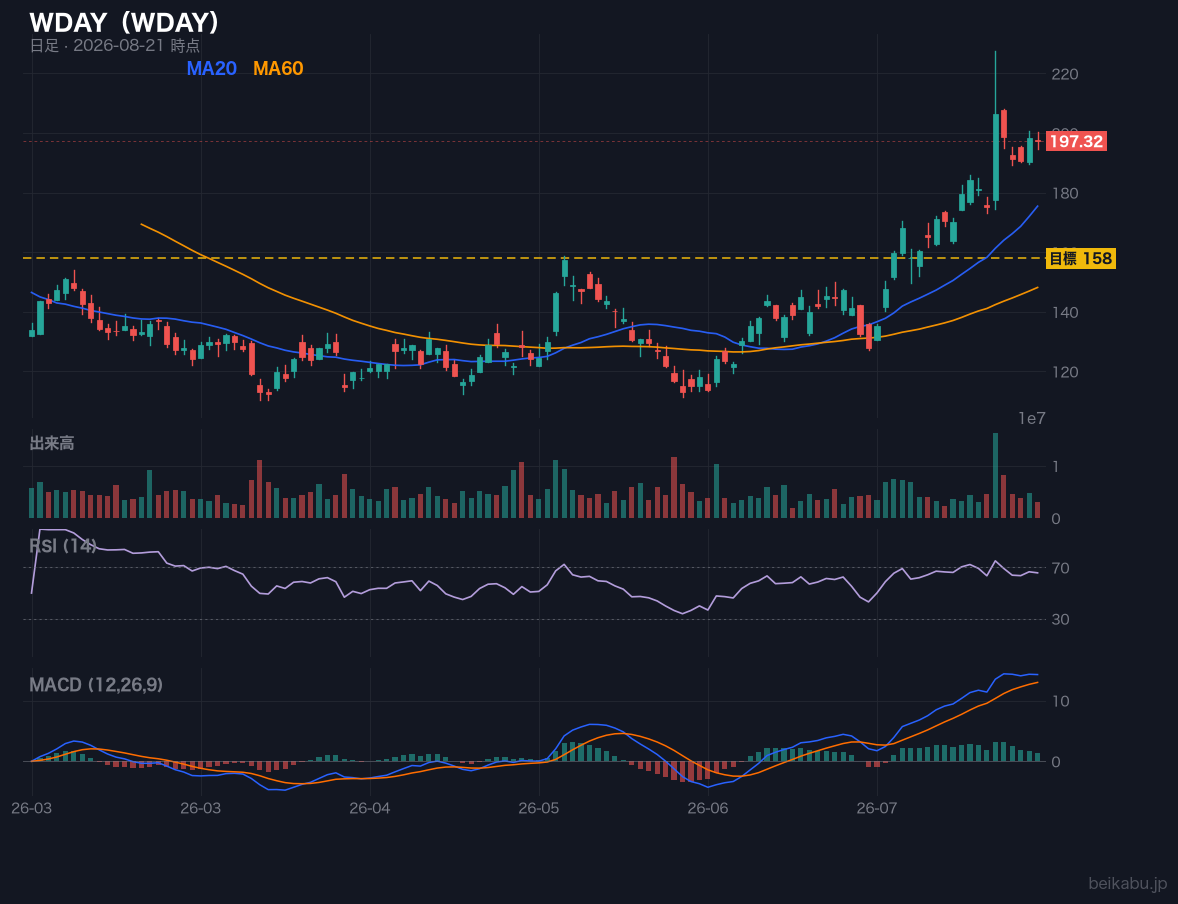Click the MACD (12,26,9) panel label
Screen dimensions: 1178x904
click(x=96, y=685)
